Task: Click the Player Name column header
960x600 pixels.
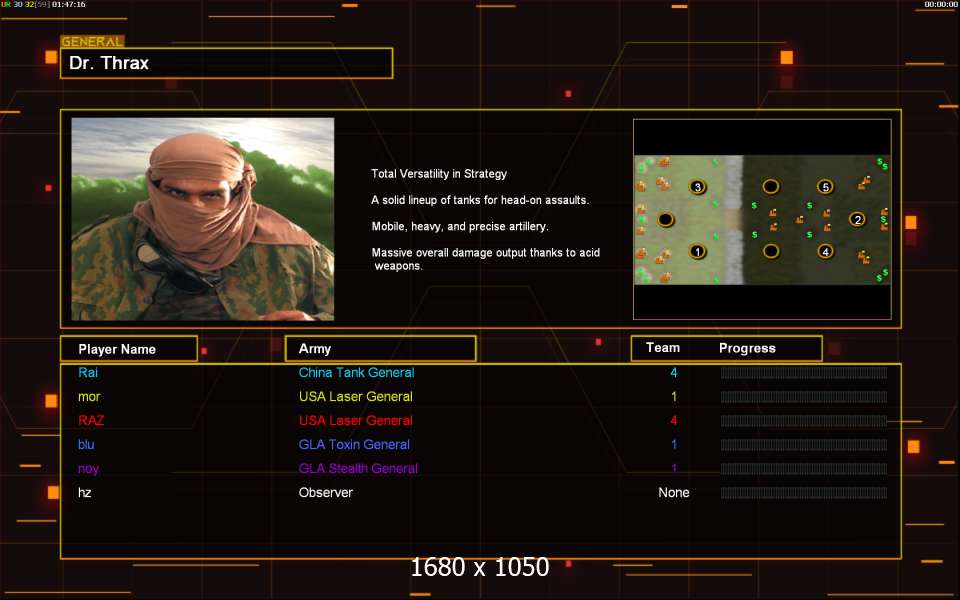Action: pos(129,349)
